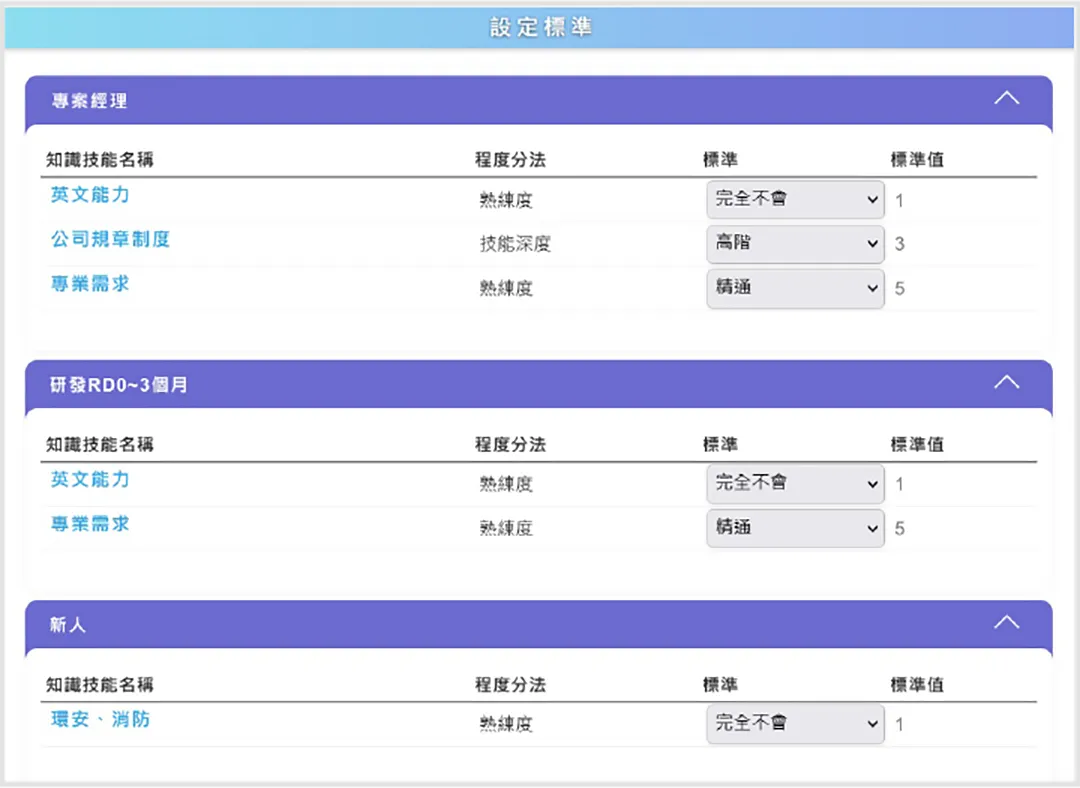Open the 英文能力 link under 研發RD0~3個月
The height and width of the screenshot is (788, 1080).
90,480
